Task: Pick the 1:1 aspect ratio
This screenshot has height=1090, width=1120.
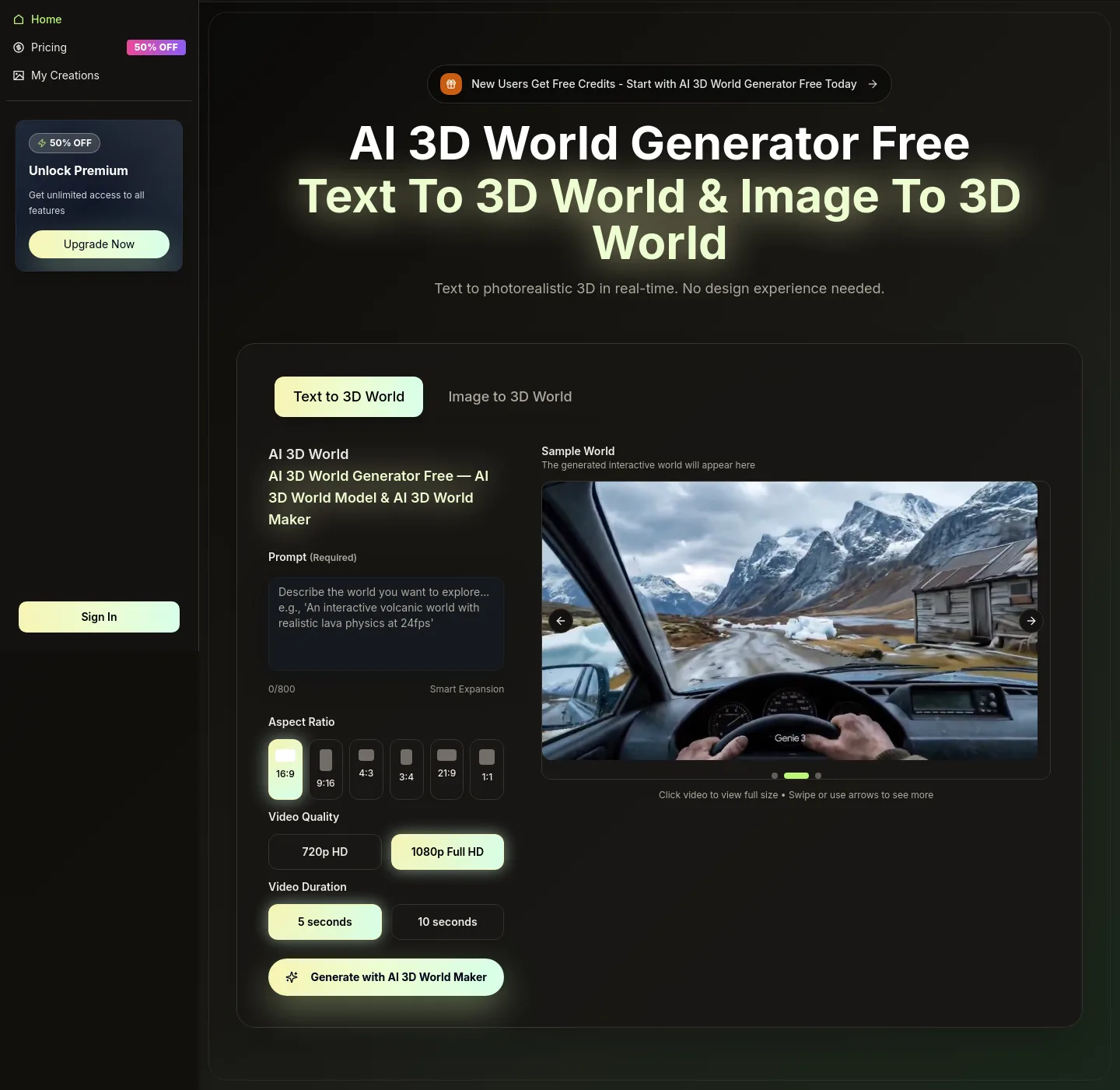Action: (x=487, y=769)
